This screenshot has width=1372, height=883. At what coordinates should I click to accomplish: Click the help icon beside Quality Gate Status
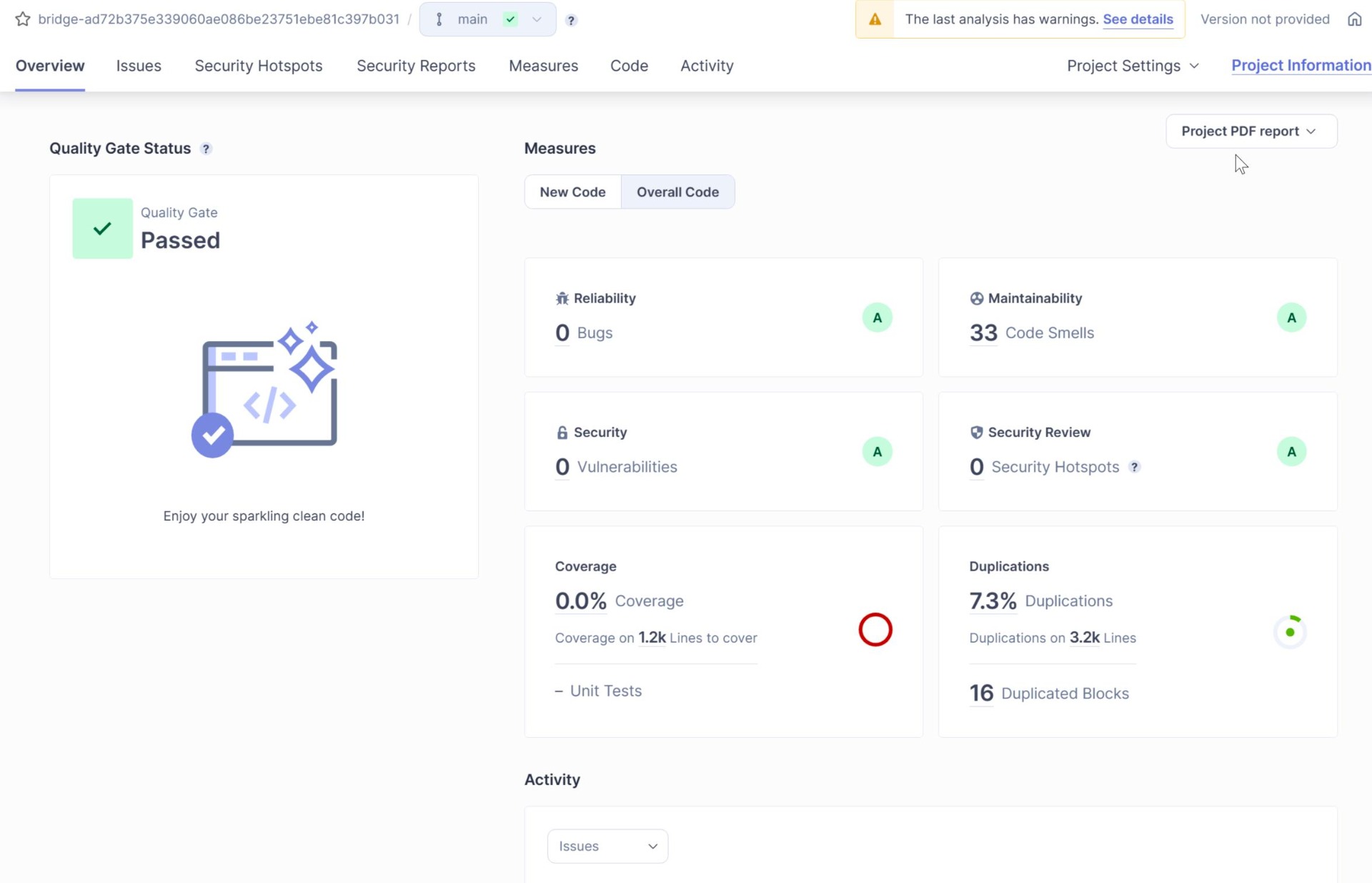206,149
